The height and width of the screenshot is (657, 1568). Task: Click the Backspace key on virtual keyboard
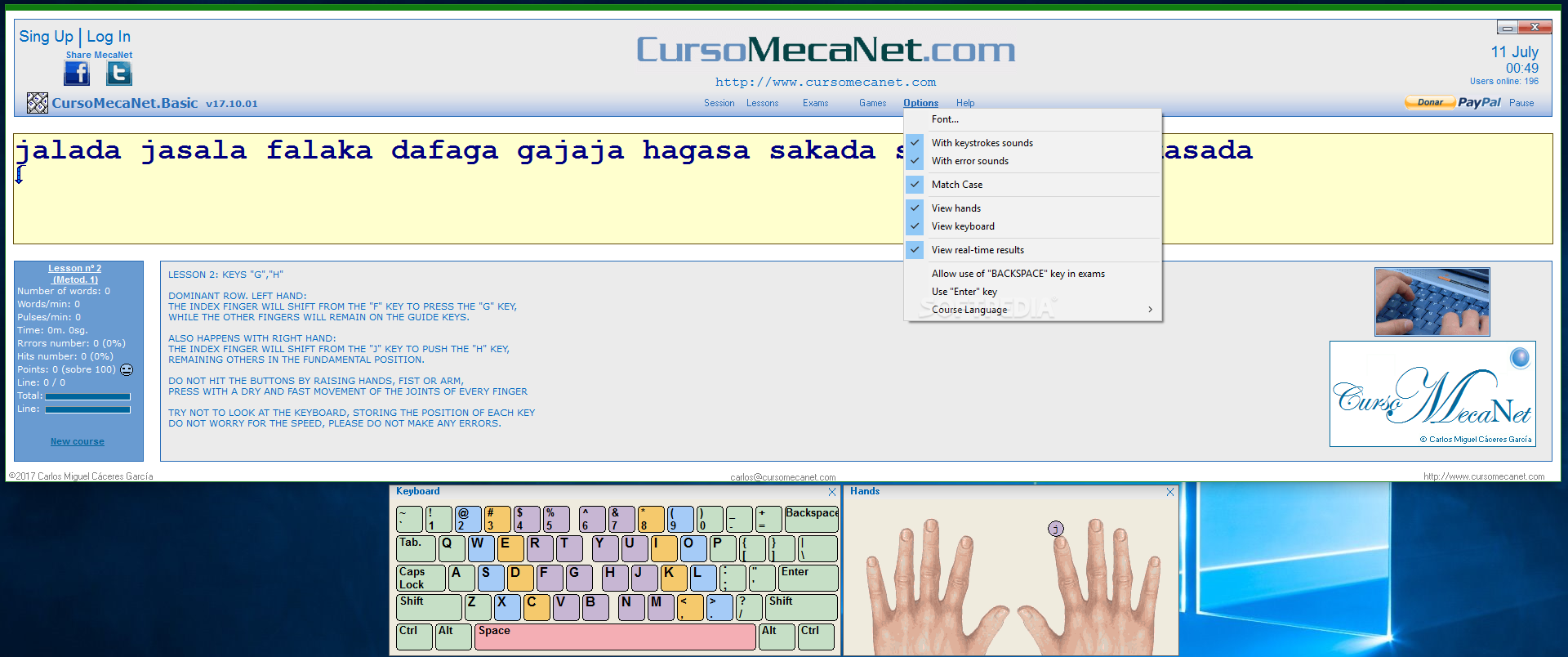812,519
